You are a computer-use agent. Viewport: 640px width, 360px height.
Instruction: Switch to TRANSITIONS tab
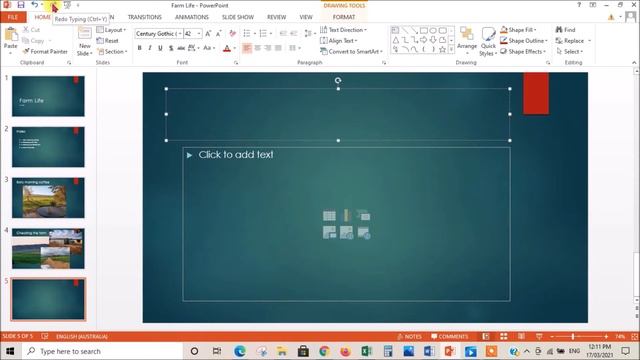point(144,17)
